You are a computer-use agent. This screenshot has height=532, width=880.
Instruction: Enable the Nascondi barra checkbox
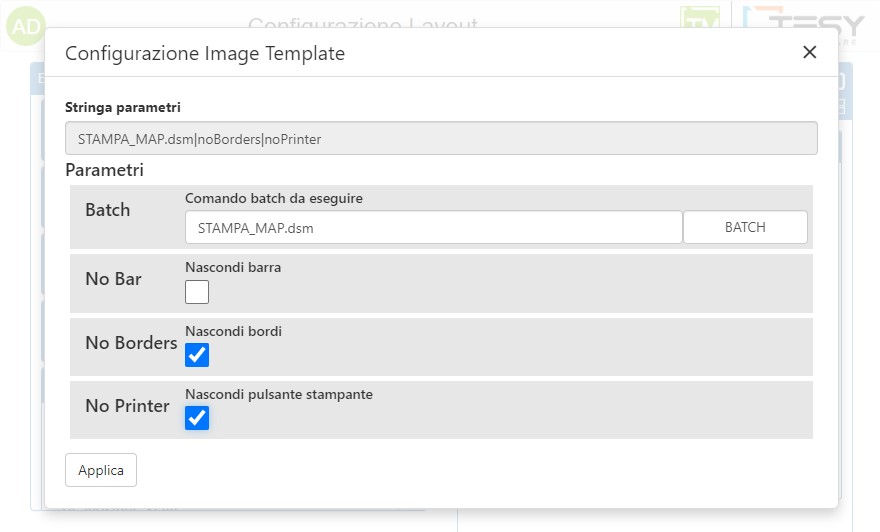point(197,292)
